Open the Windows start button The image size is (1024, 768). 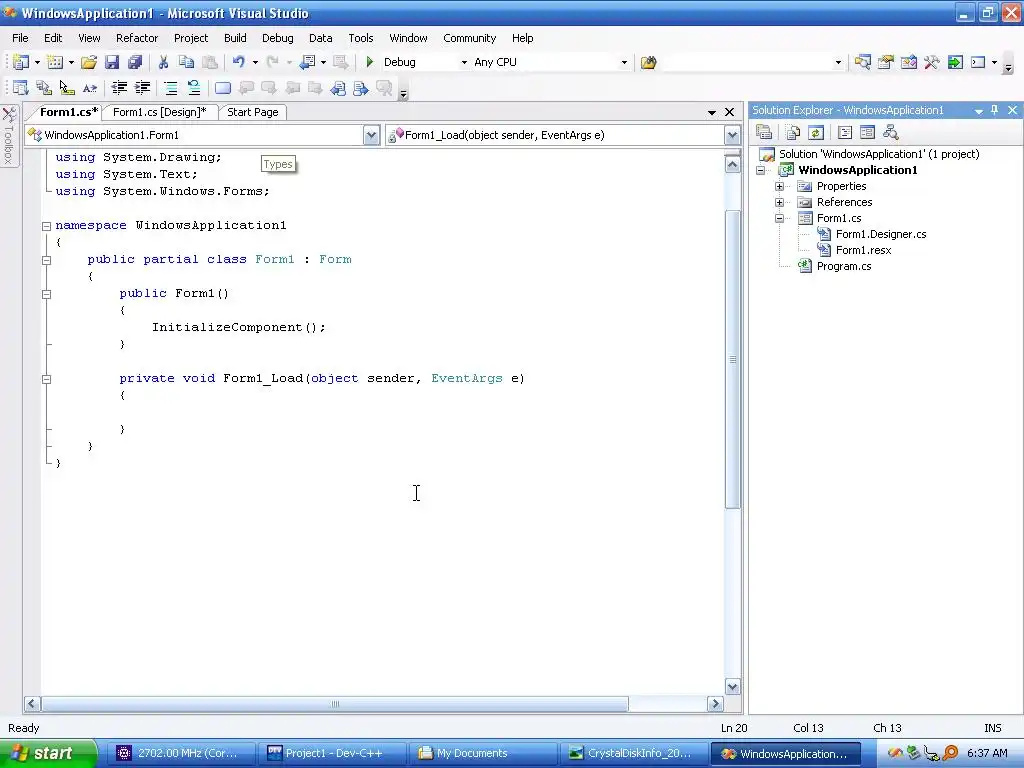pyautogui.click(x=48, y=753)
